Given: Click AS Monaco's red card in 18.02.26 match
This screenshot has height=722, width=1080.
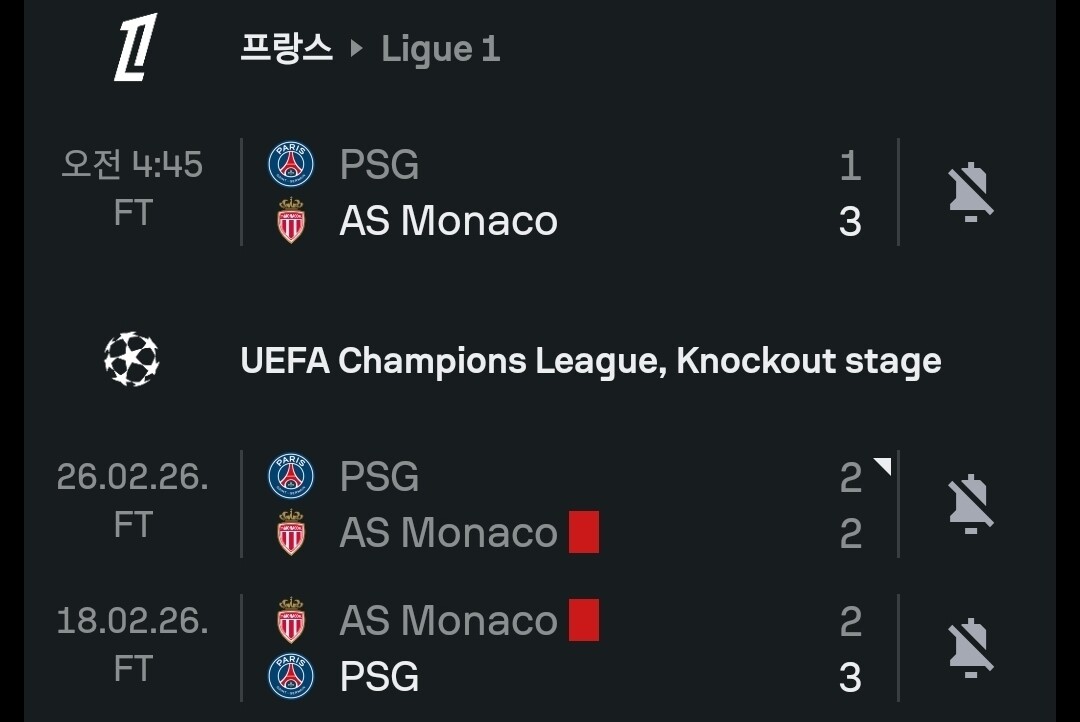Looking at the screenshot, I should (584, 621).
